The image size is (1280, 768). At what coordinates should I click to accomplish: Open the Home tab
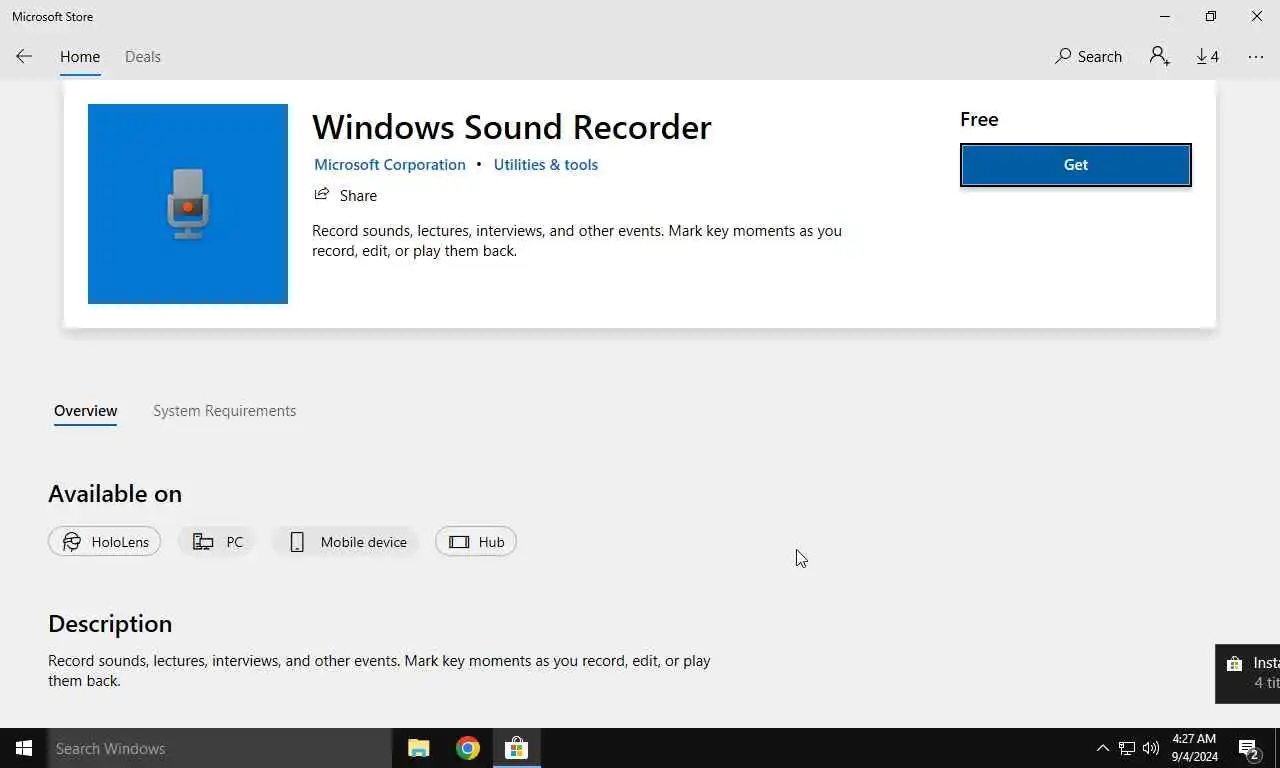[80, 57]
